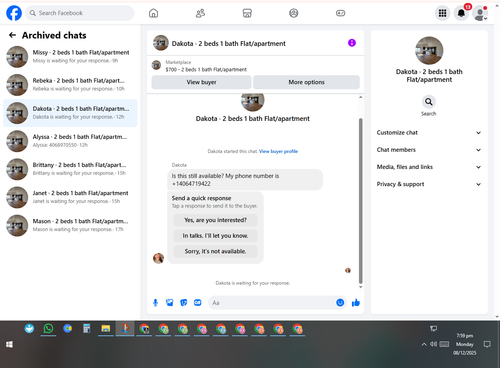Expand Privacy & support section
500x368 pixels.
tap(429, 184)
